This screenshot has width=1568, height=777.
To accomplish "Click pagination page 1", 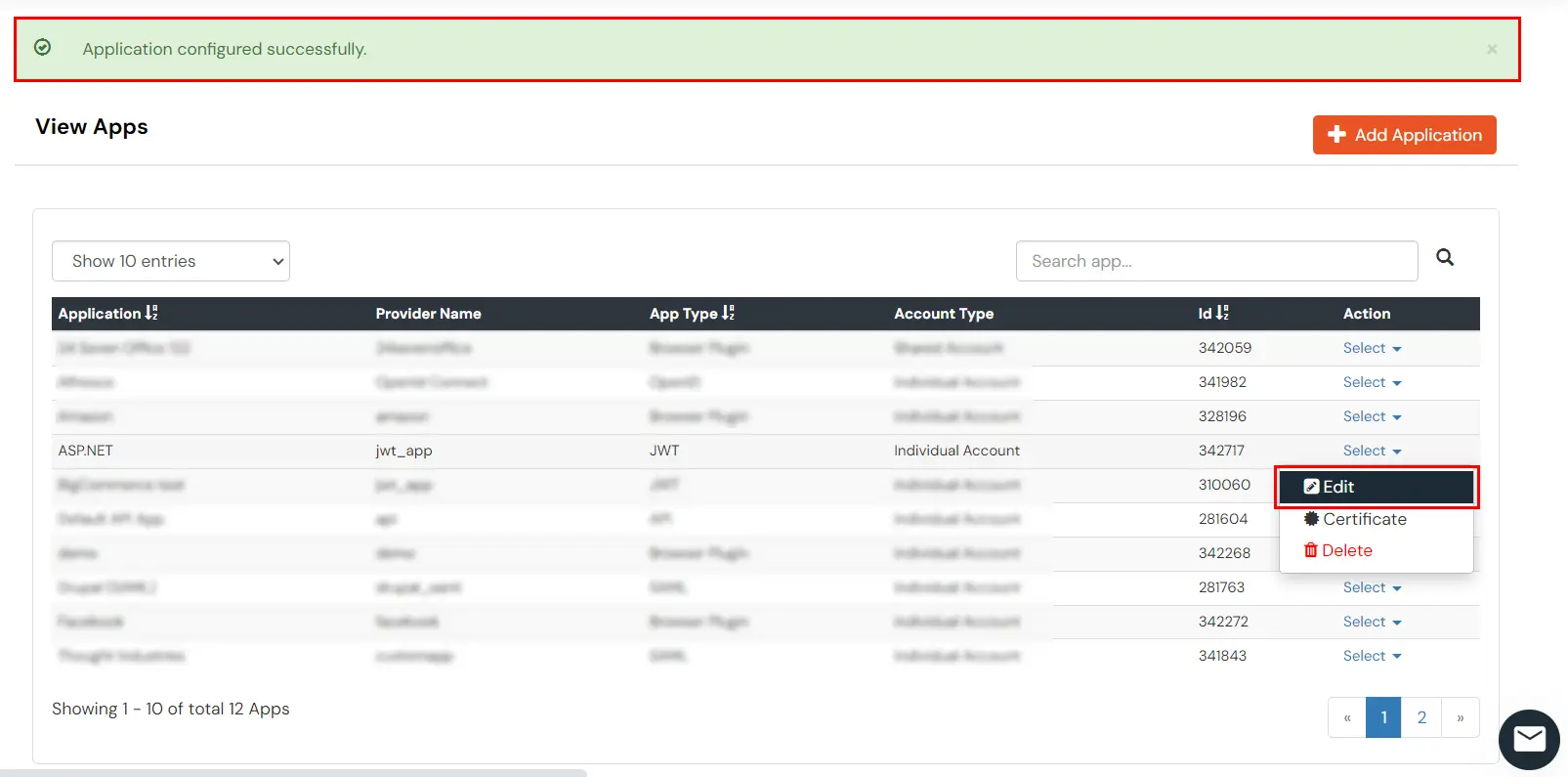I will pyautogui.click(x=1383, y=717).
